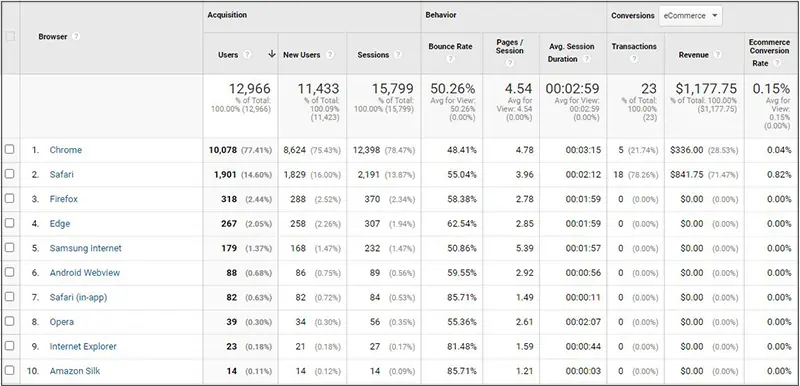800x386 pixels.
Task: Open the Chrome browser link
Action: point(65,150)
